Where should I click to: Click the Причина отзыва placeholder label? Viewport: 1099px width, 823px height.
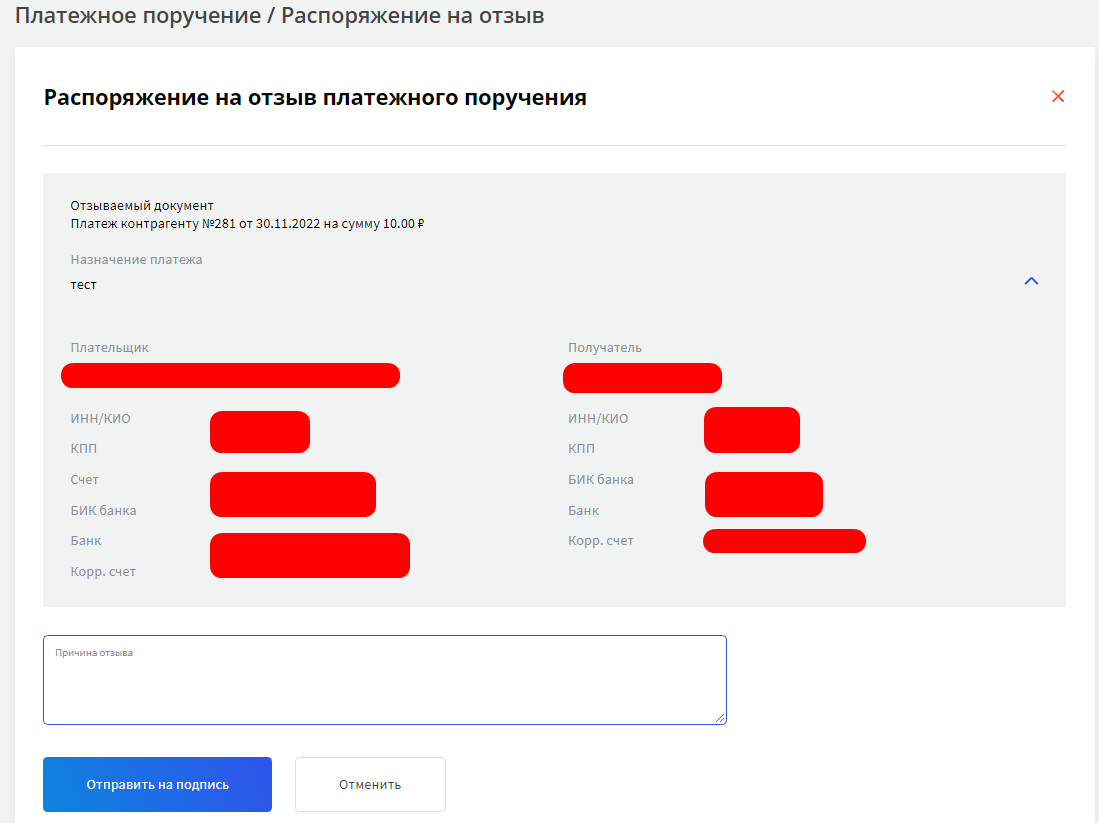pos(94,653)
